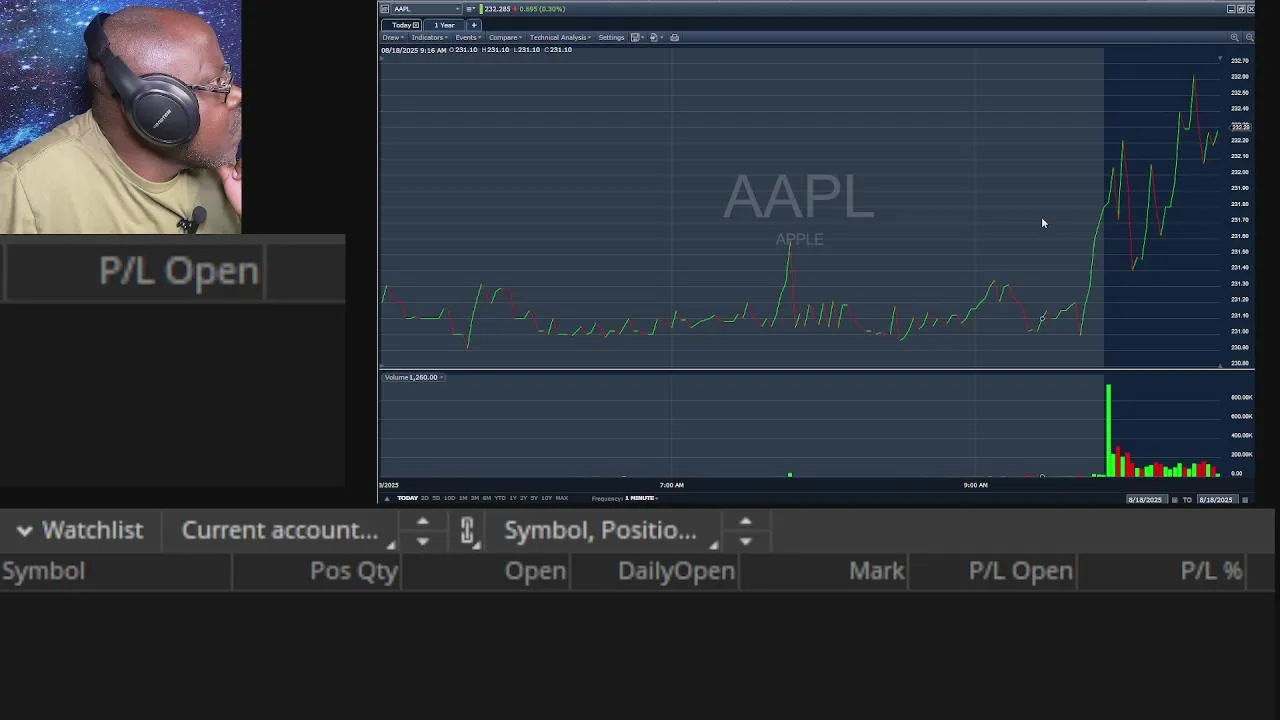Edit the chart end date field
Viewport: 1280px width, 720px height.
click(x=1217, y=500)
